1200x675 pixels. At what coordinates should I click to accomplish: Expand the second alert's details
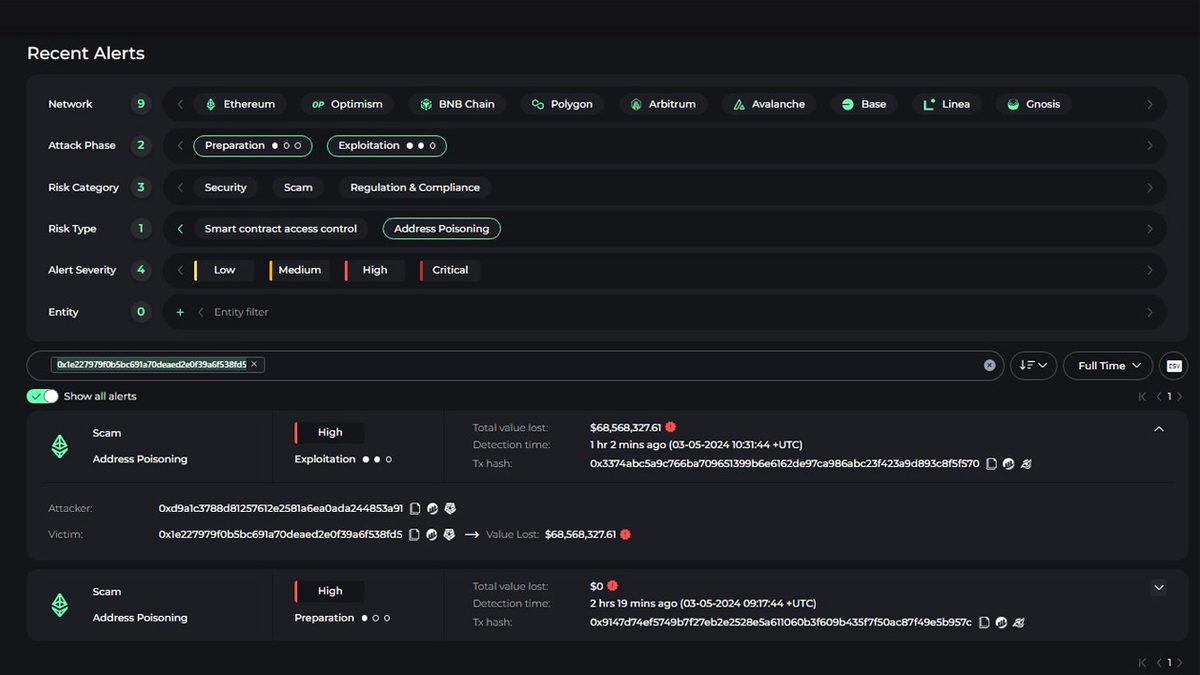click(1159, 588)
